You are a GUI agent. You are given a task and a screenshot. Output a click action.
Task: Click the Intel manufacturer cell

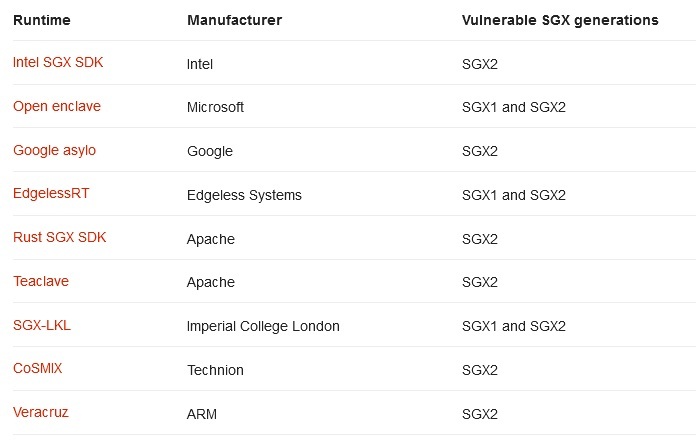[200, 63]
